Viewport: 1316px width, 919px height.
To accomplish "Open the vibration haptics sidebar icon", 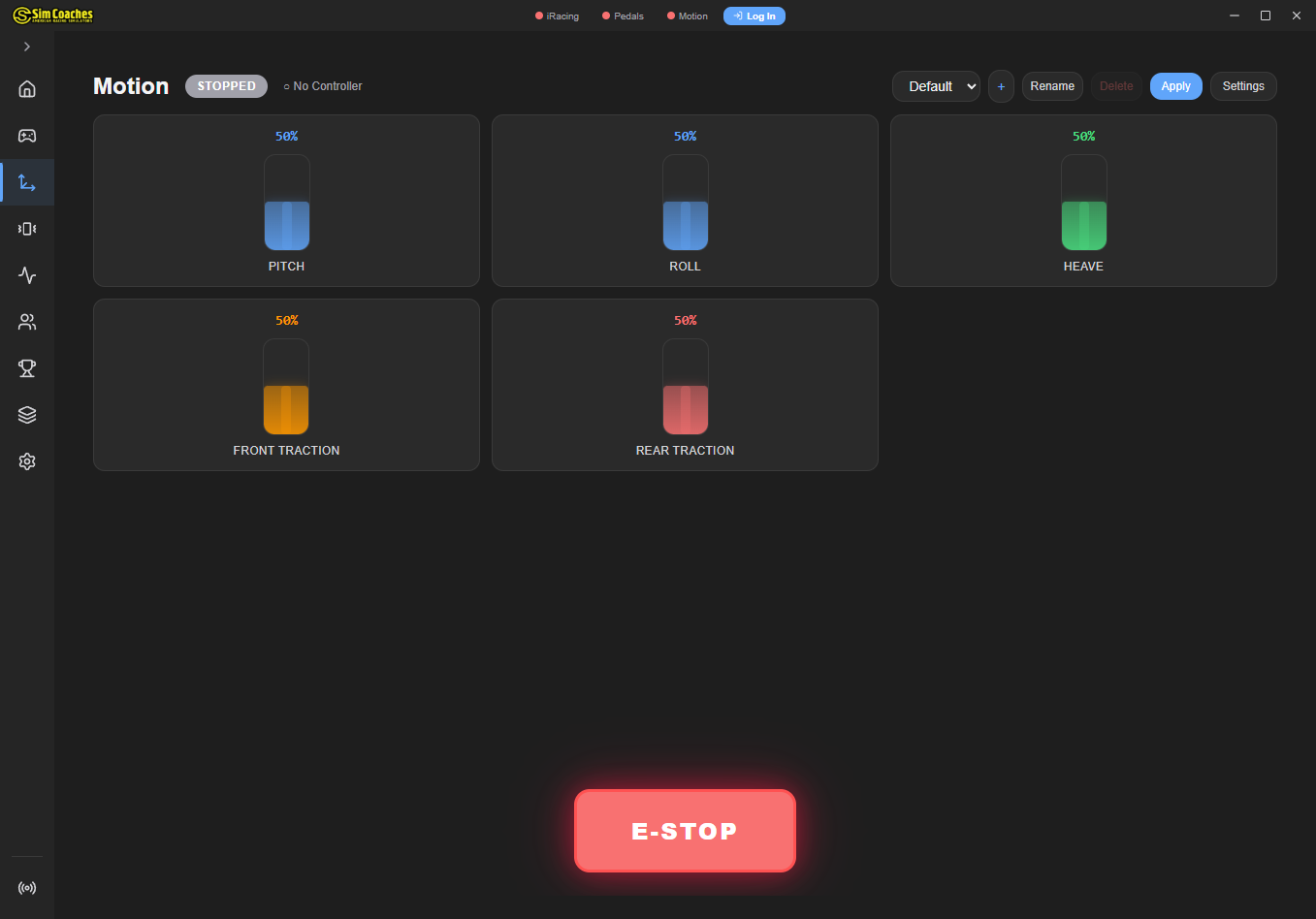I will pos(27,229).
